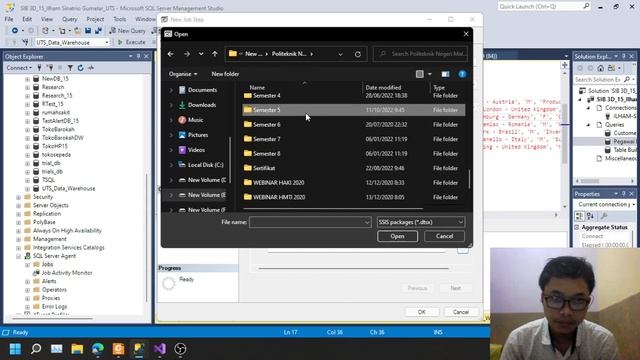Open the File menu in SSMS

(x=9, y=19)
